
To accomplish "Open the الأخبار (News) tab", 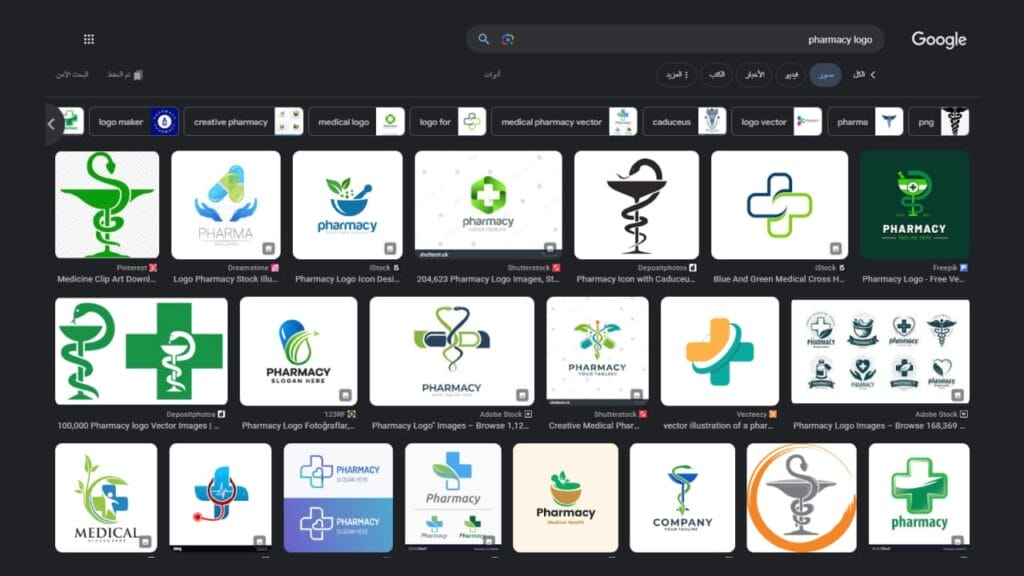I will tap(754, 75).
